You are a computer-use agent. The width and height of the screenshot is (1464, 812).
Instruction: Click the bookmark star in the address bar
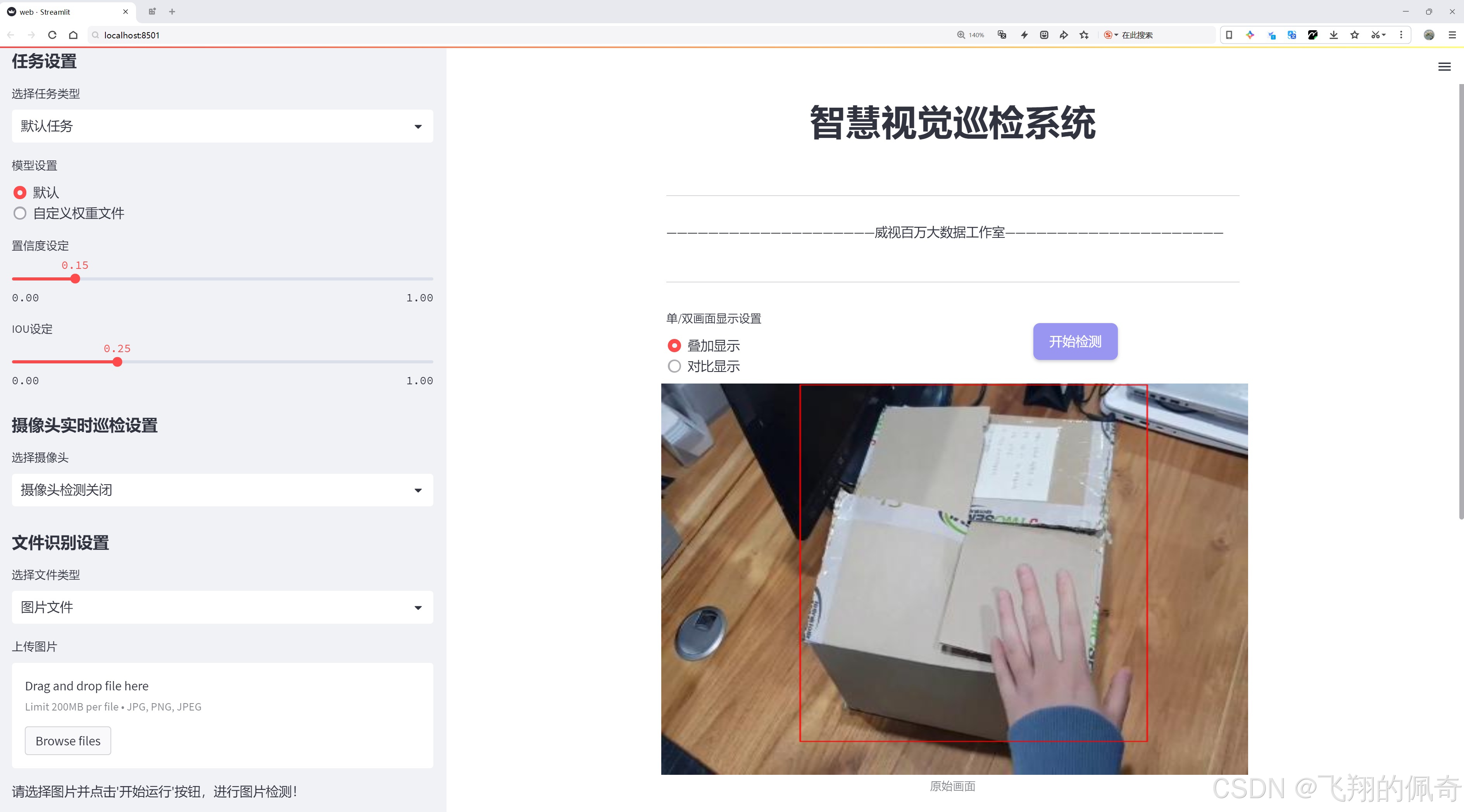coord(1083,34)
